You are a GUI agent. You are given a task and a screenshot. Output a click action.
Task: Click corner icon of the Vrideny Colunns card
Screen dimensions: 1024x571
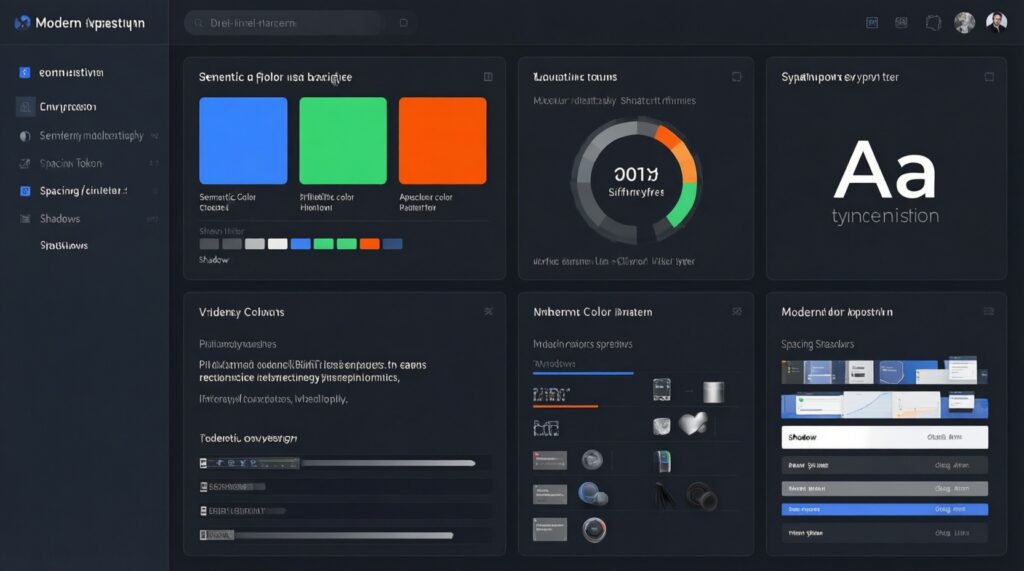point(488,312)
